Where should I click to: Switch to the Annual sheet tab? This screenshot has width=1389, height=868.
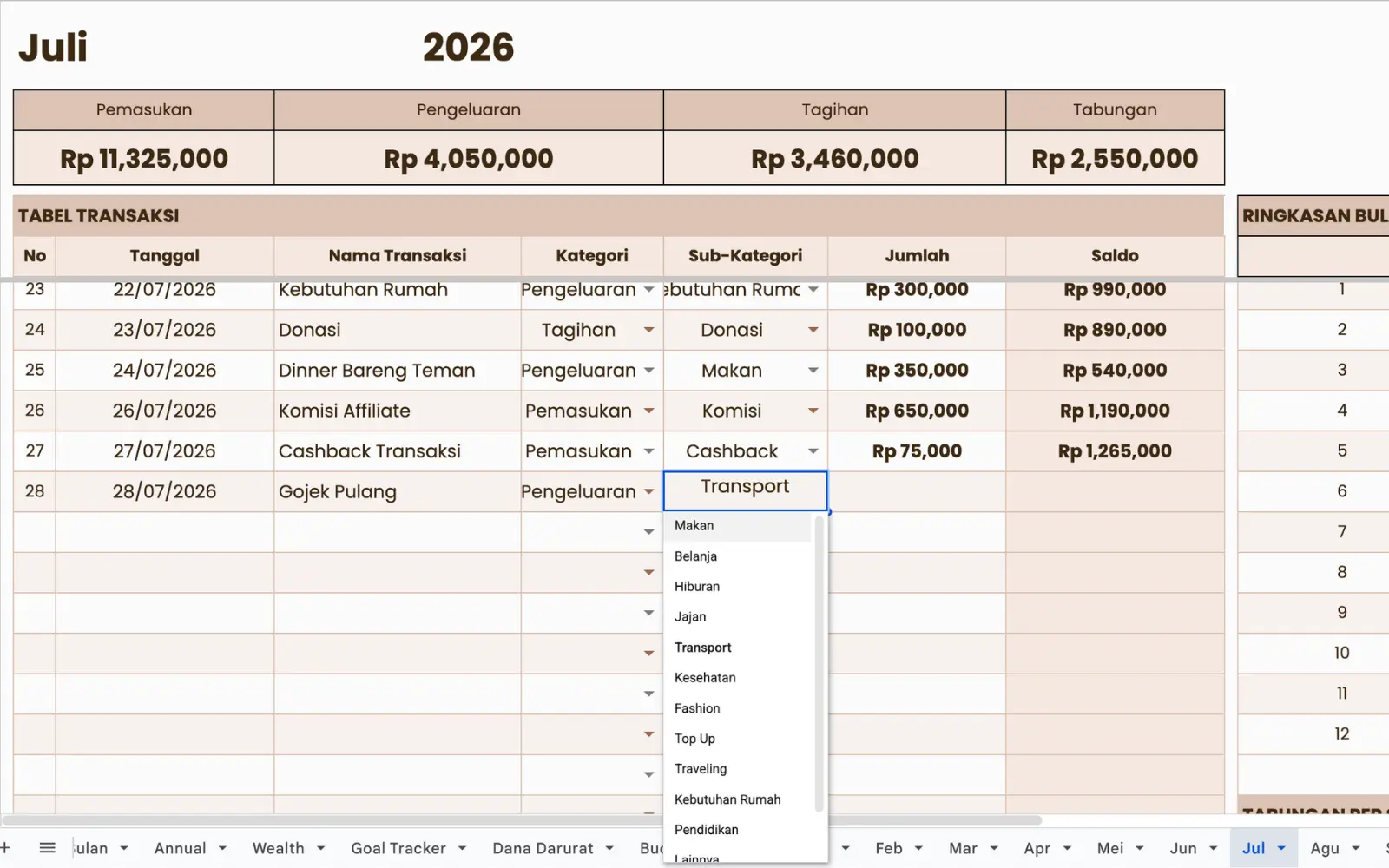[181, 848]
